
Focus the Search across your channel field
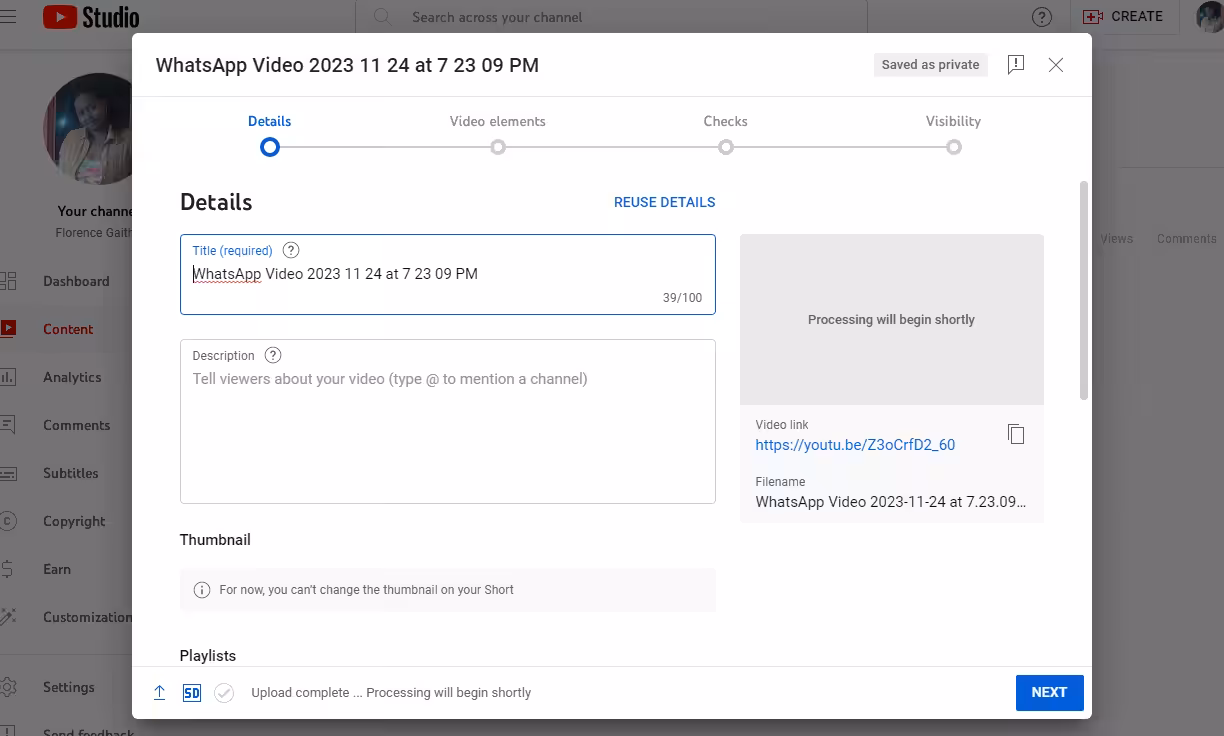(610, 17)
